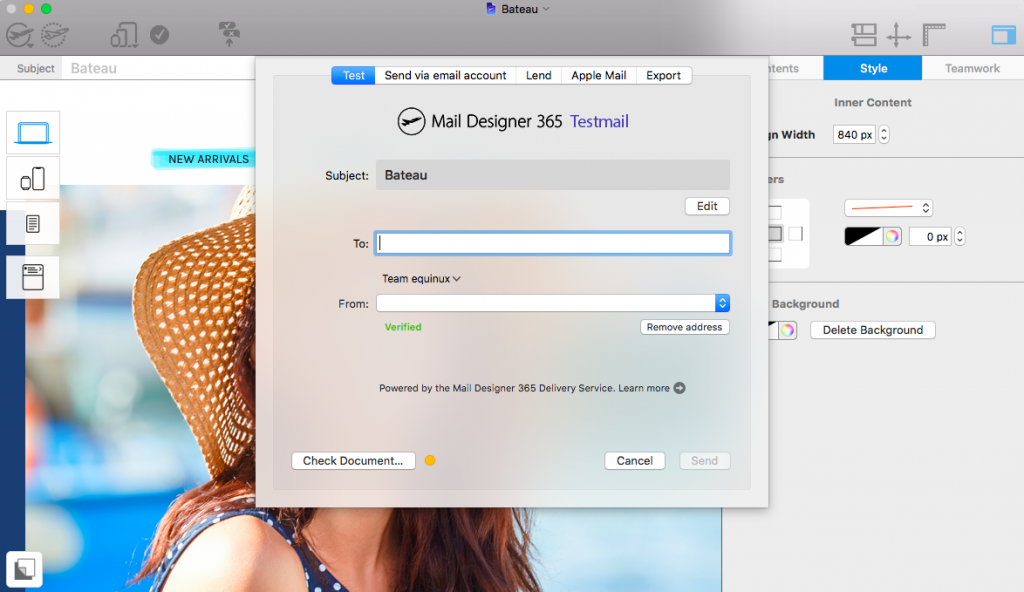Click the Delete Background button

click(x=873, y=330)
